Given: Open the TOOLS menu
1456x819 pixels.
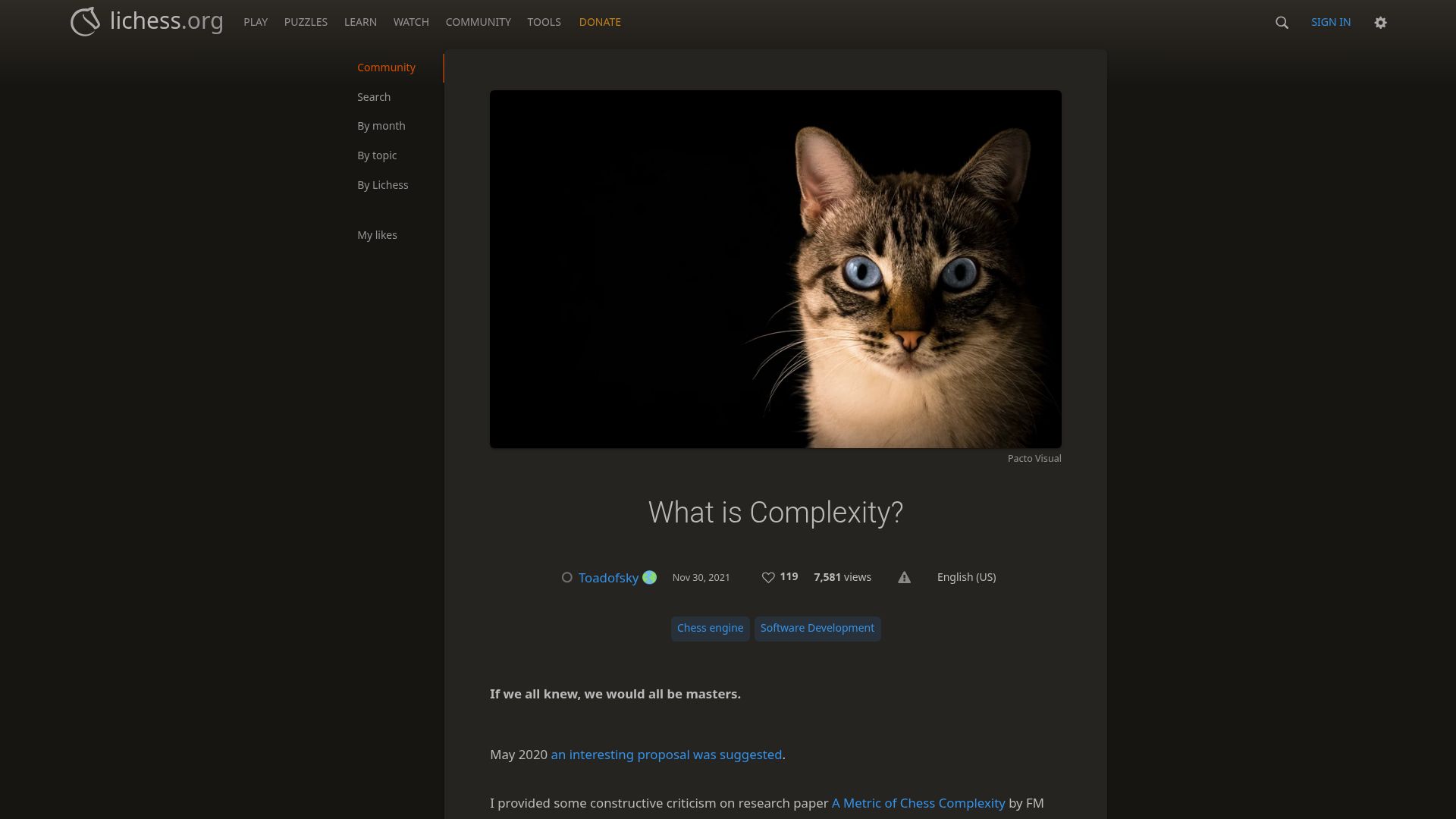Looking at the screenshot, I should [x=544, y=22].
